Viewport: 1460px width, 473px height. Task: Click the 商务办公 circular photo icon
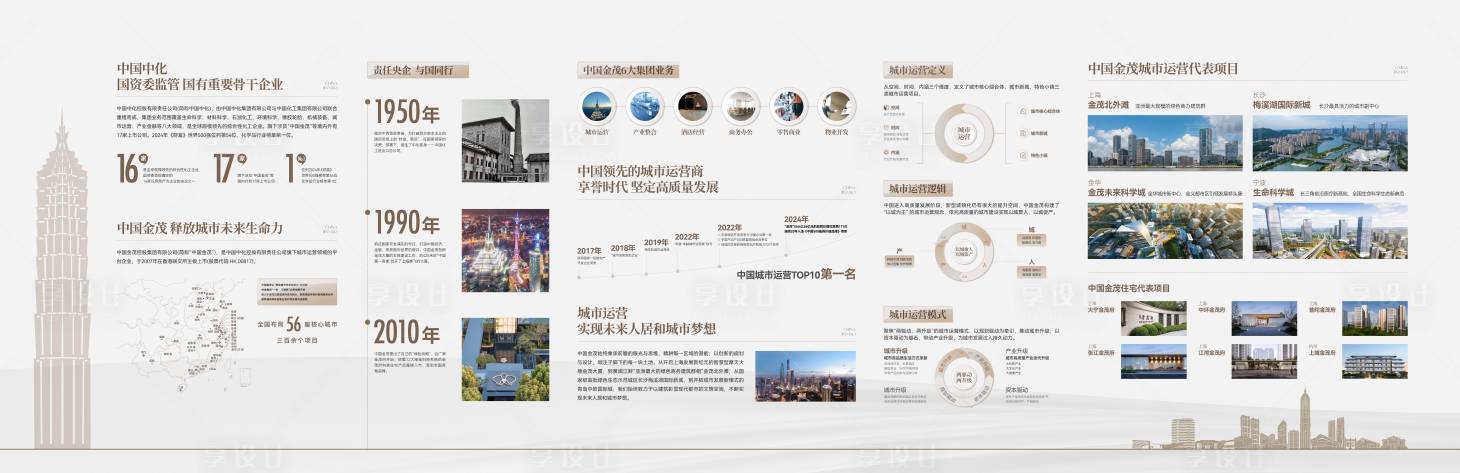click(741, 106)
